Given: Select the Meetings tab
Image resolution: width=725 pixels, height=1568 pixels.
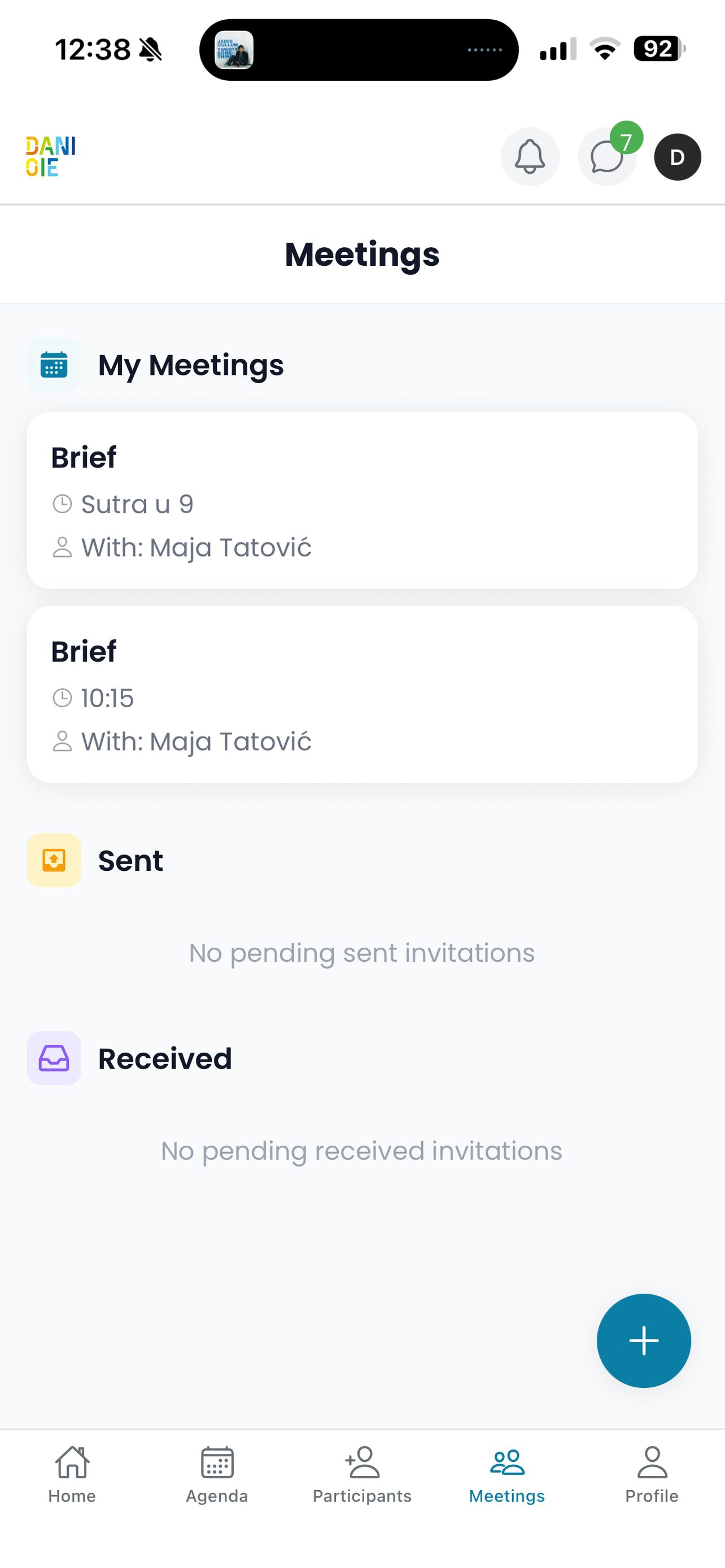Looking at the screenshot, I should pyautogui.click(x=506, y=1474).
